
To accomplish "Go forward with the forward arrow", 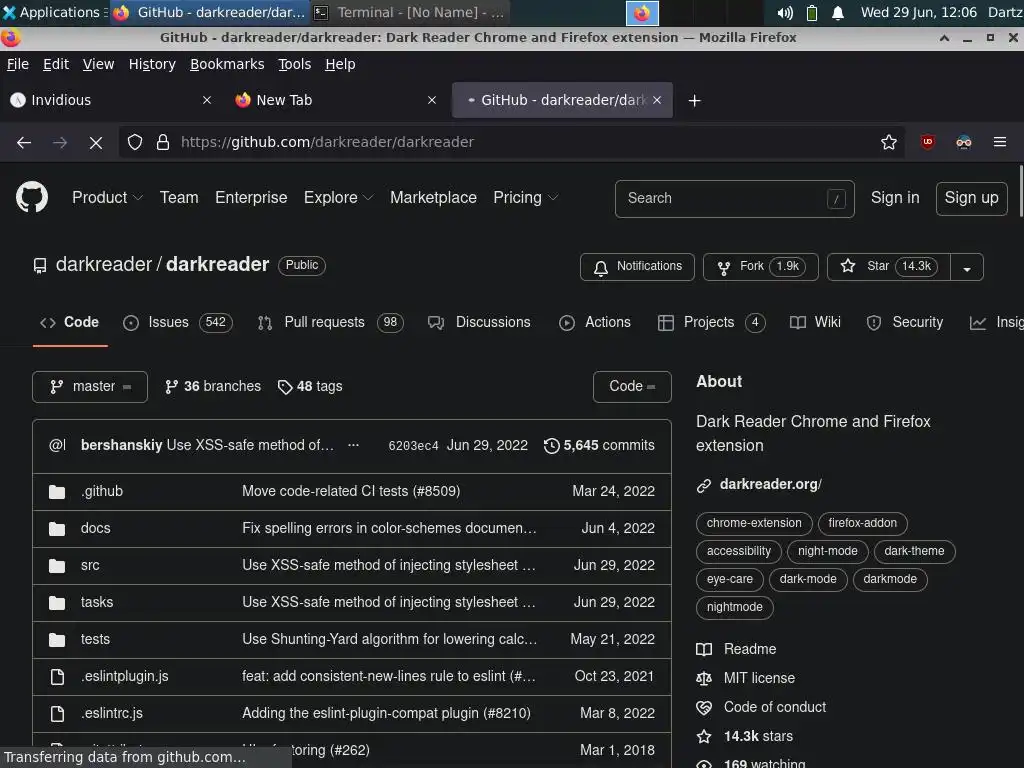I will [60, 142].
